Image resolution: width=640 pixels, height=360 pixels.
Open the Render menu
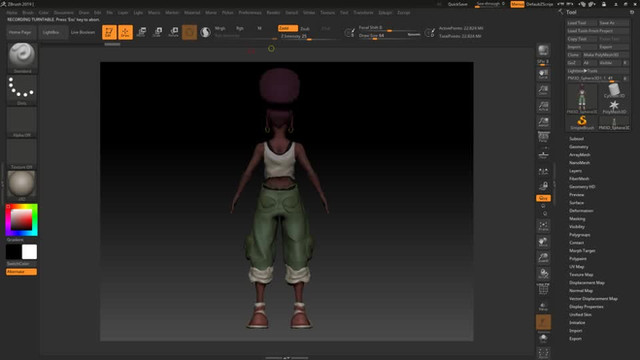[273, 13]
